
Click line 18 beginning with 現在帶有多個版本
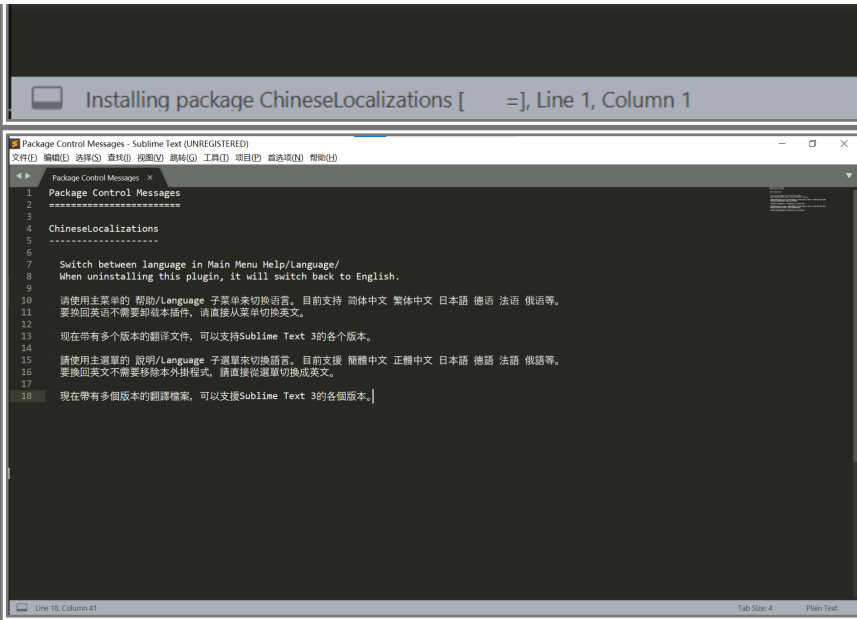click(216, 396)
